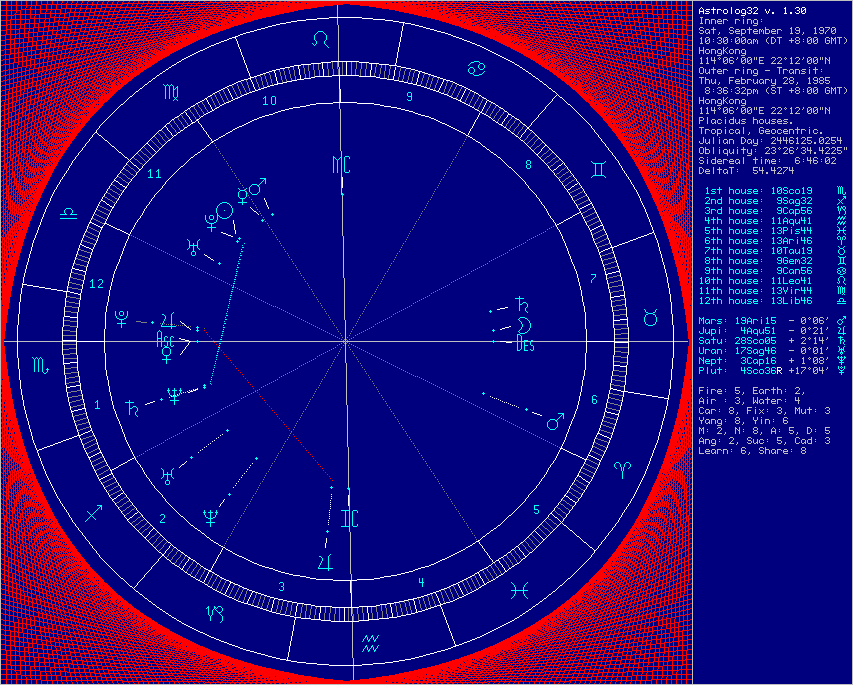Click the Leo glyph on the zodiac wheel
Screen dimensions: 853x685
point(320,38)
